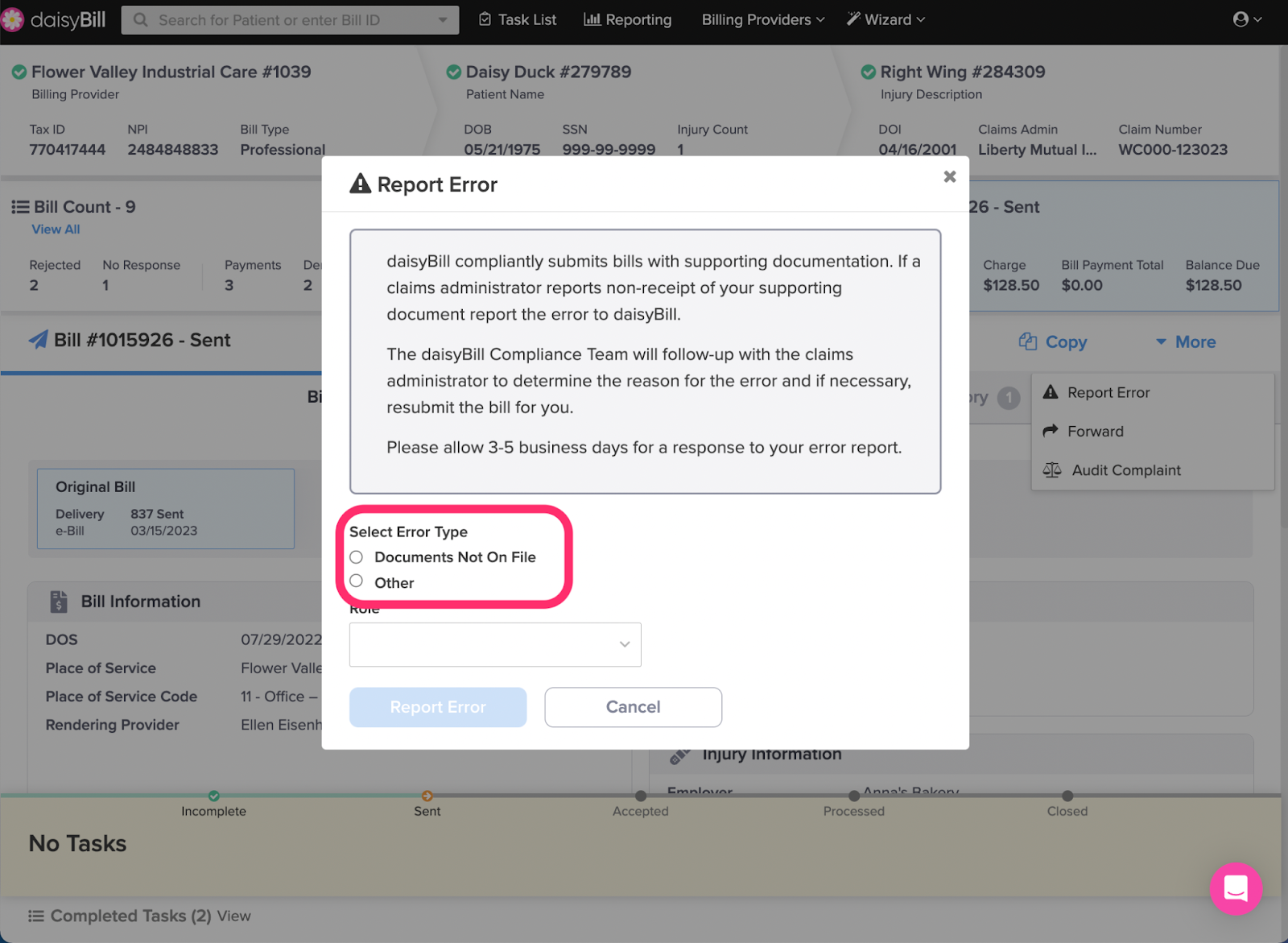Viewport: 1288px width, 943px height.
Task: Click claim number WC000-123023
Action: point(1173,150)
